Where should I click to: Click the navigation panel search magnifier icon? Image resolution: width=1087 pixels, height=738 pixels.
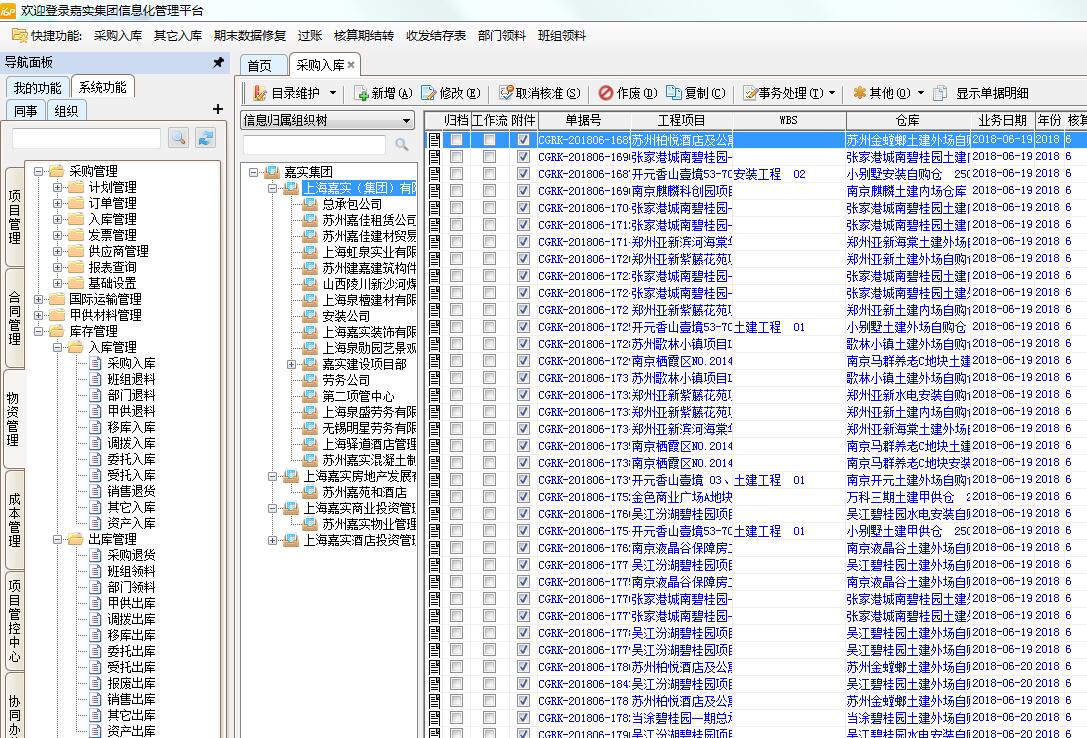178,138
